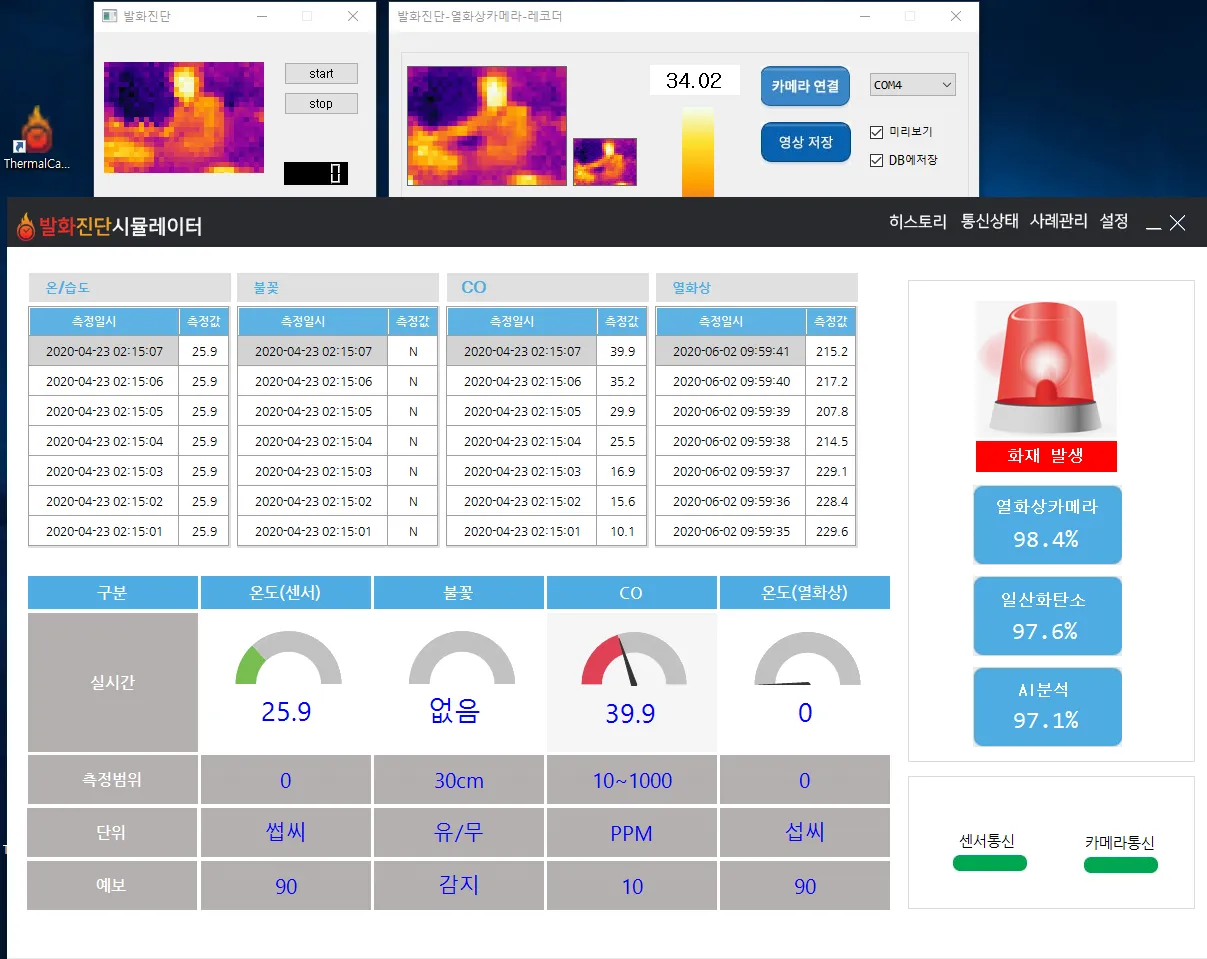The height and width of the screenshot is (959, 1207).
Task: Open the 히스토리 menu
Action: (x=917, y=222)
